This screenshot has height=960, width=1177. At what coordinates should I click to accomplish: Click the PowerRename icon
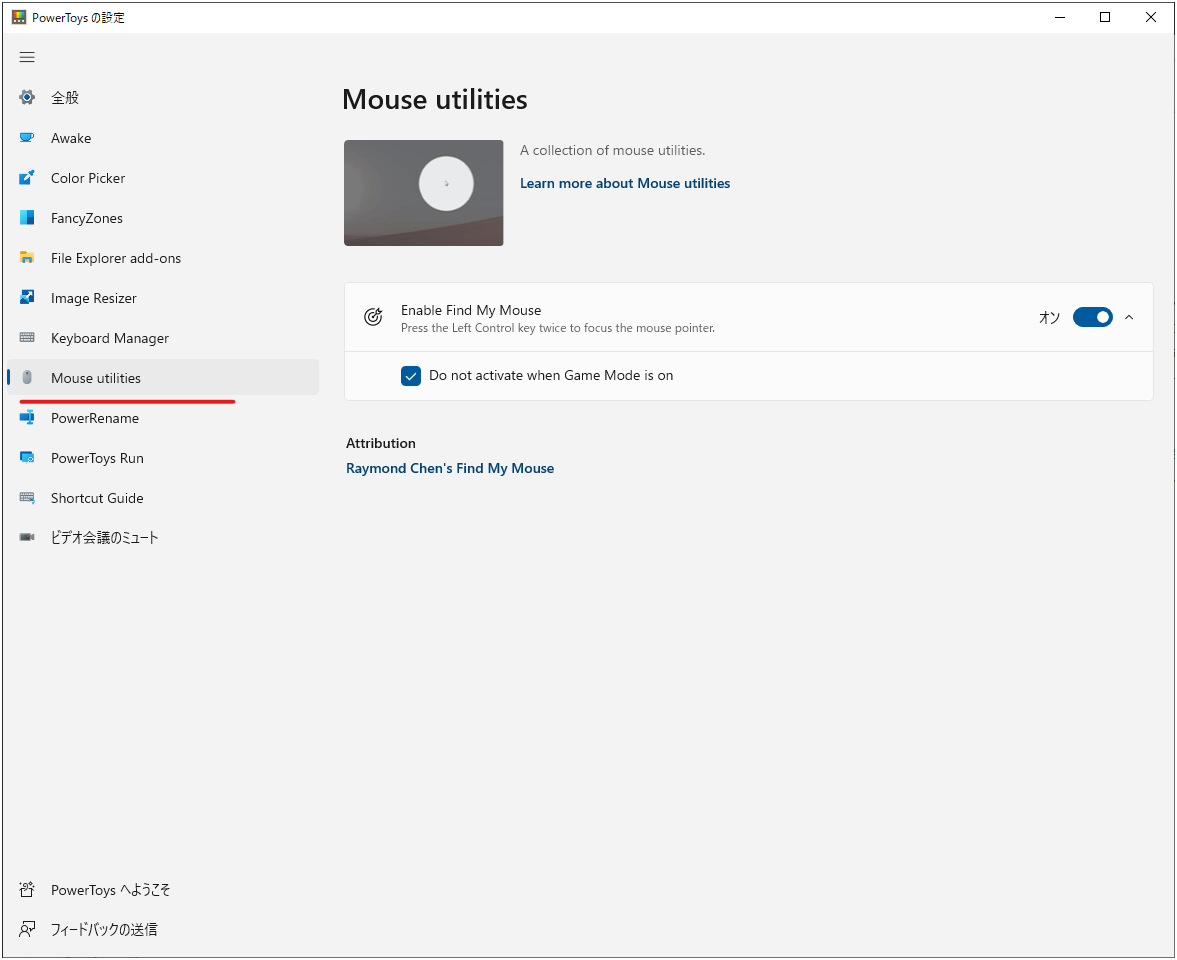pyautogui.click(x=27, y=417)
